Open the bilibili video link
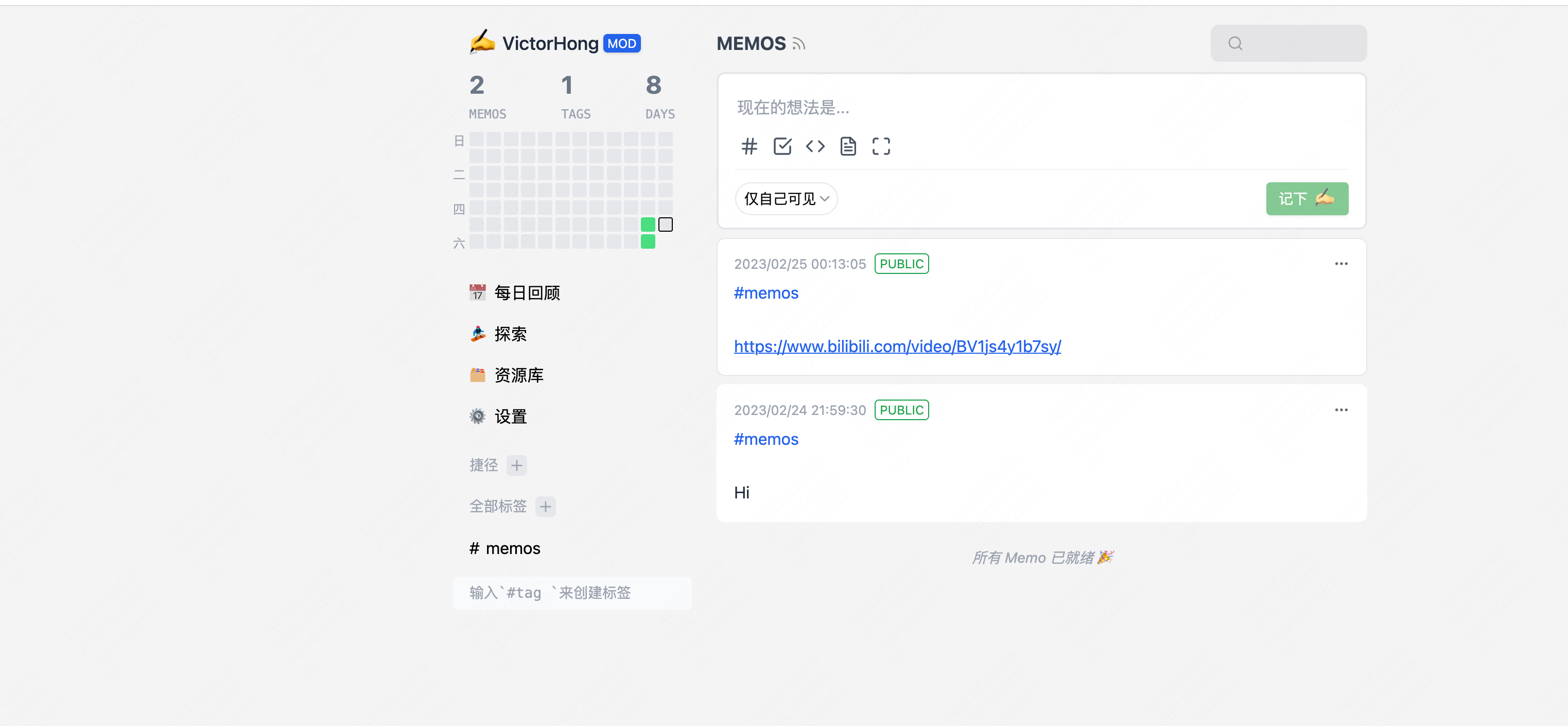 click(897, 347)
